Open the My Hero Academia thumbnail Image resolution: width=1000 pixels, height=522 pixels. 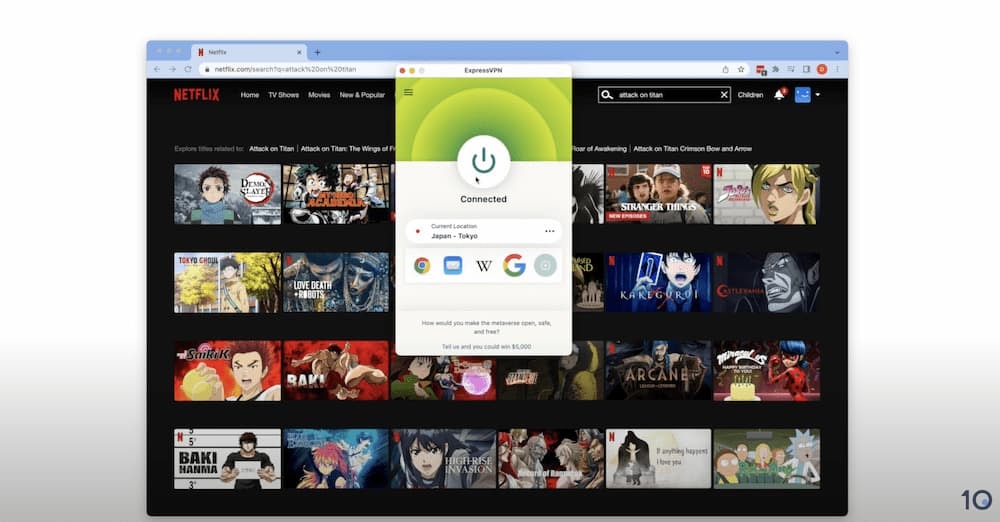tap(336, 194)
